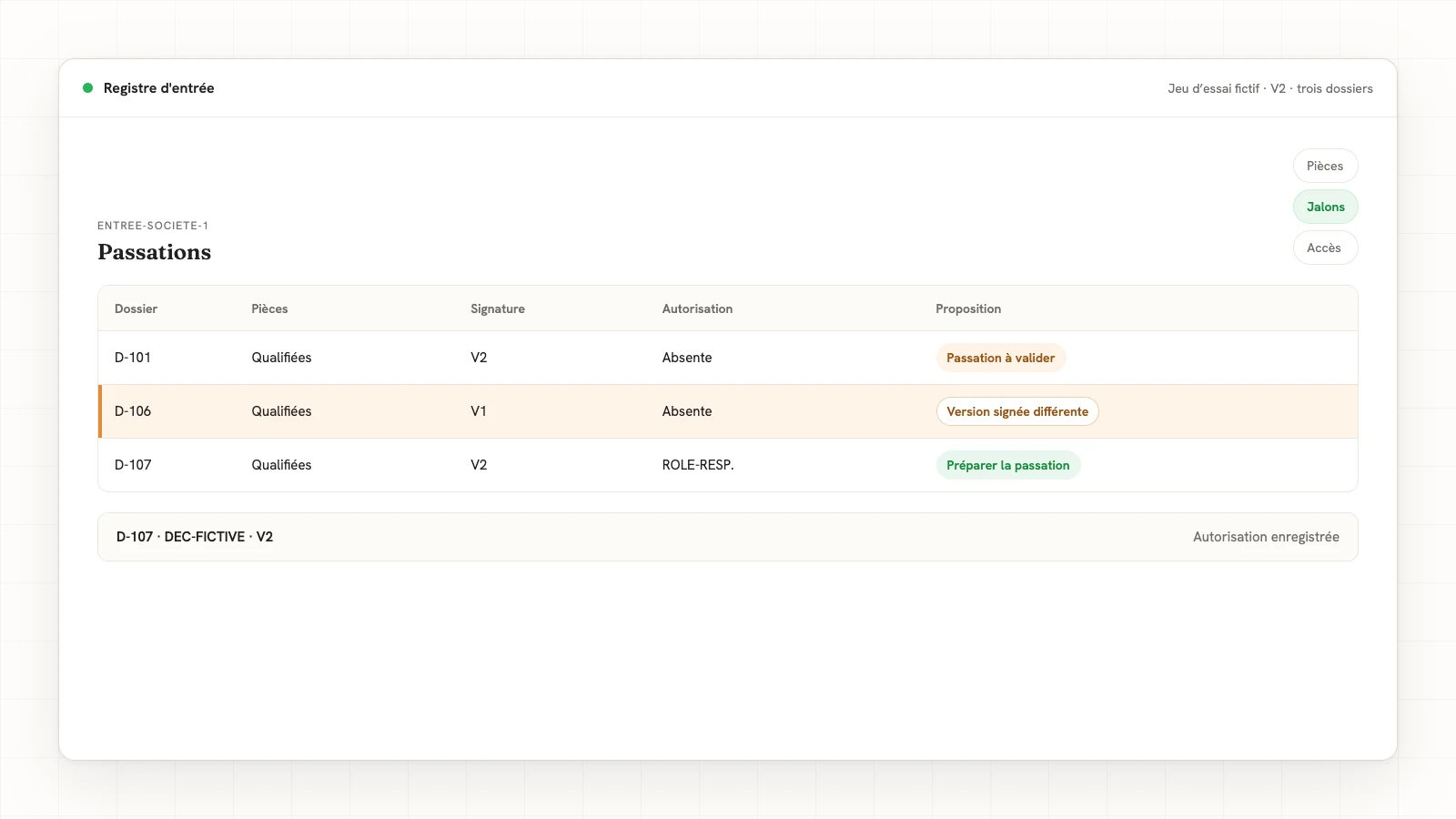Click Préparer la passation for D-107
1456x819 pixels.
pyautogui.click(x=1007, y=465)
